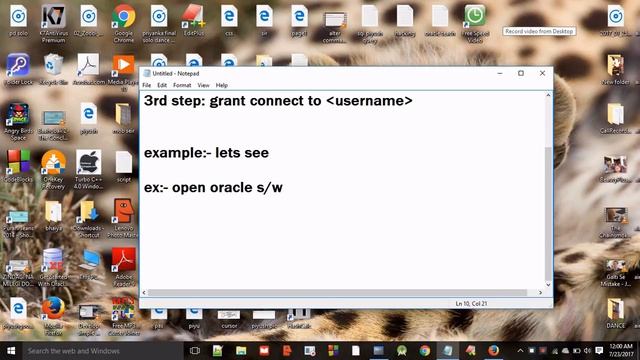Select the Google Chrome desktop shortcut
This screenshot has width=640, height=360.
(124, 23)
